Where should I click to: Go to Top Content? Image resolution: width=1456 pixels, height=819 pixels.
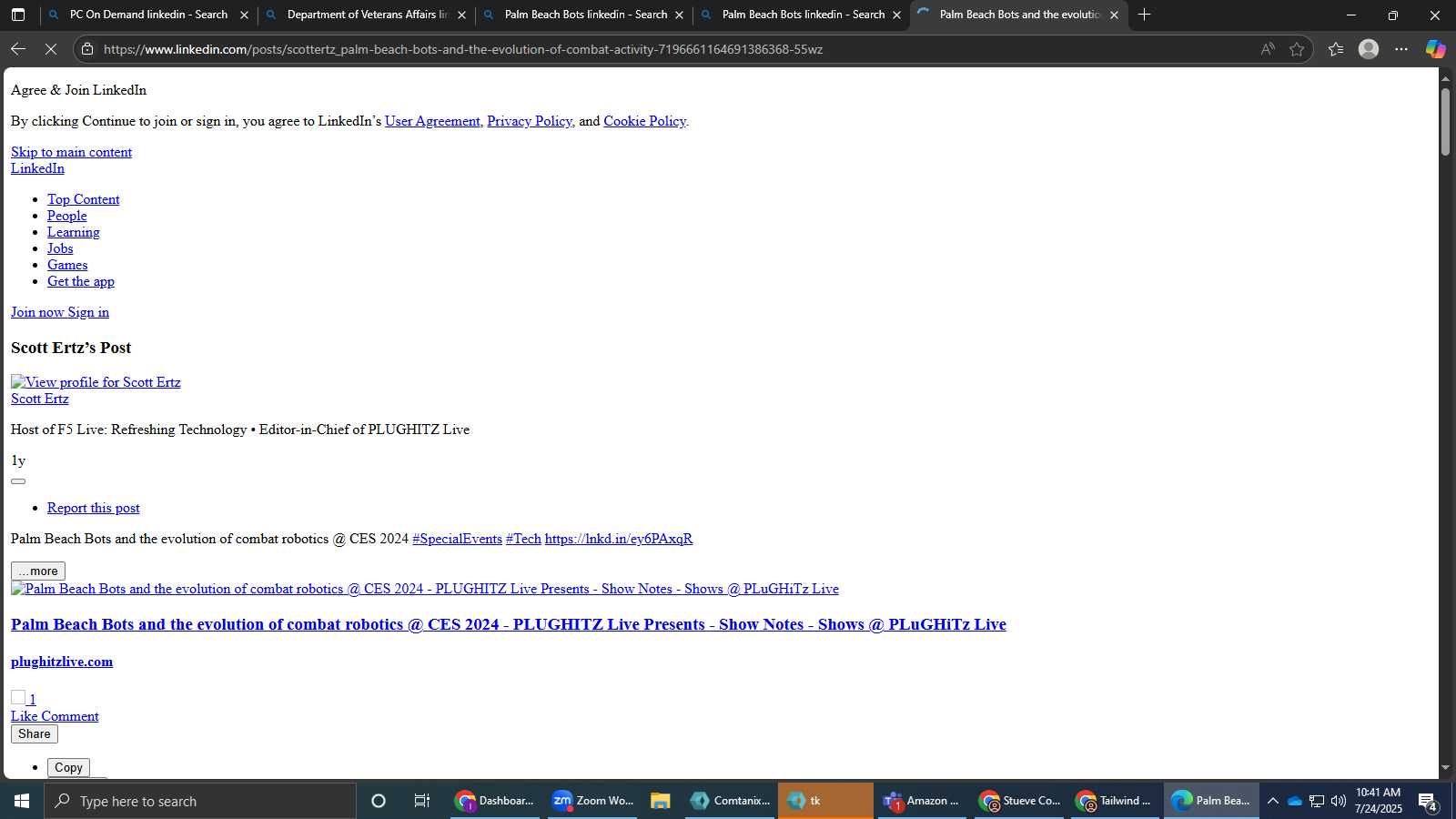click(84, 199)
